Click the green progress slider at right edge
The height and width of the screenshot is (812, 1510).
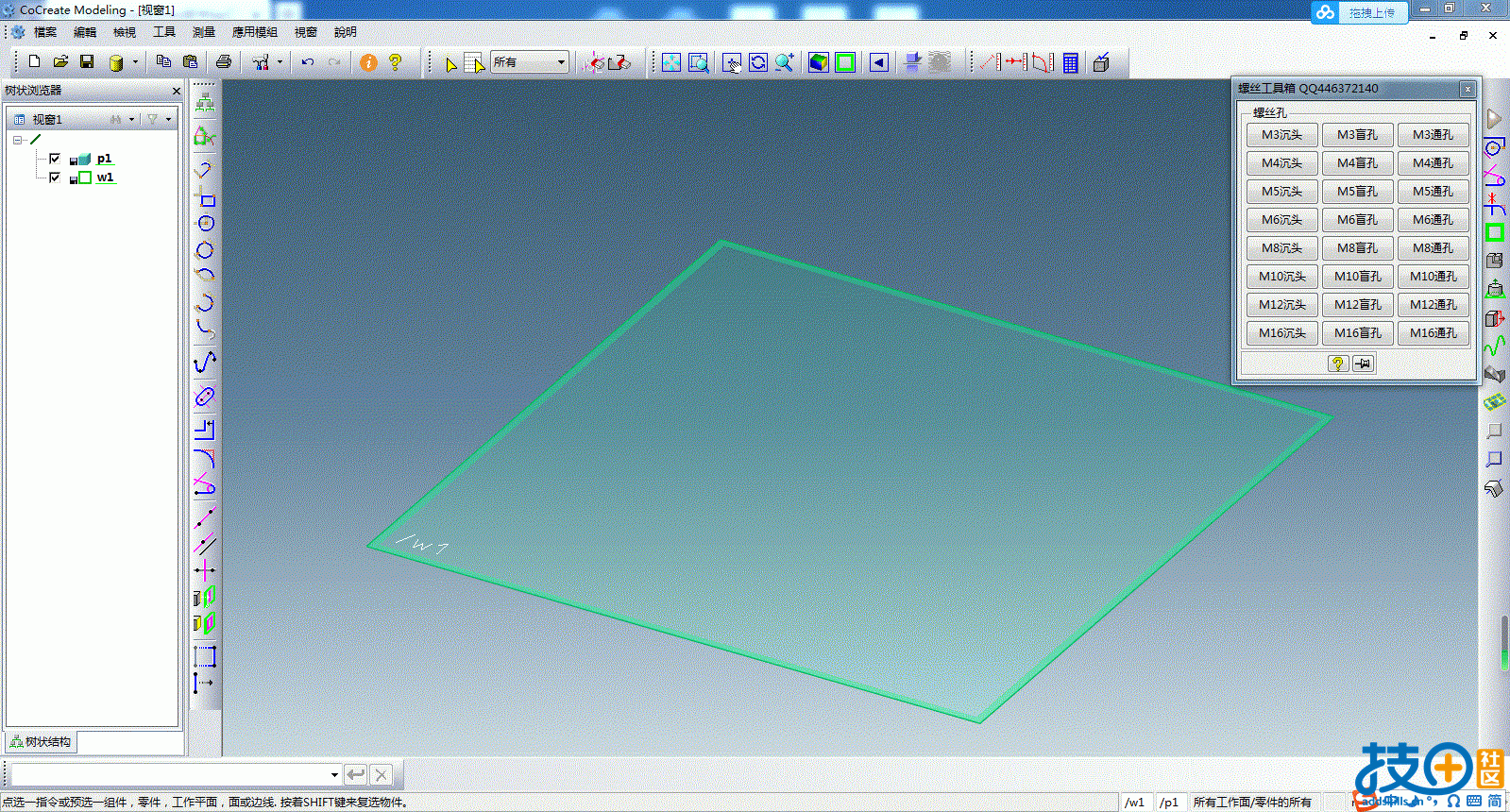[1504, 642]
